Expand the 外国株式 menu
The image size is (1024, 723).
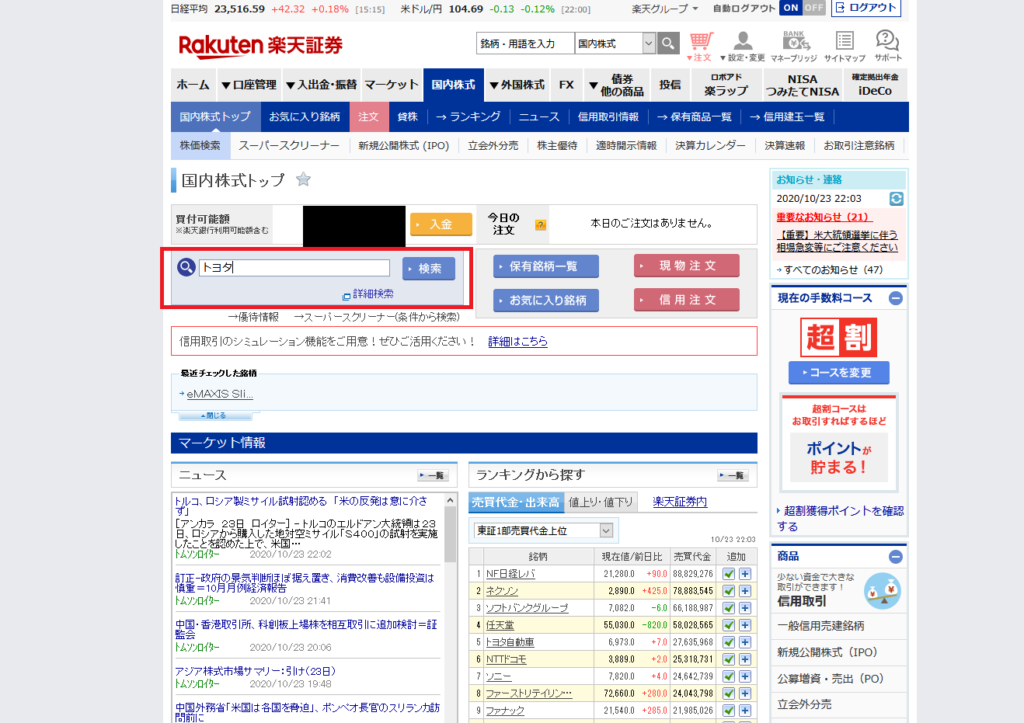[517, 85]
